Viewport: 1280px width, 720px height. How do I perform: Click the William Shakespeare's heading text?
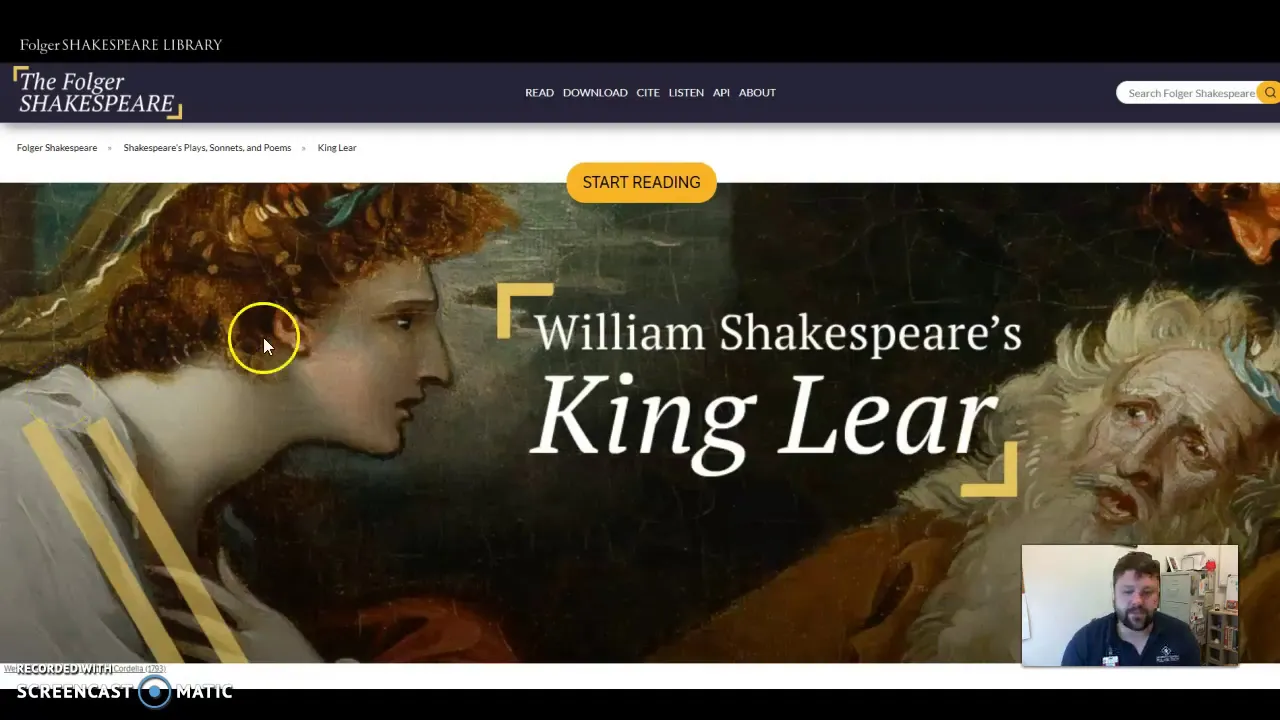click(778, 334)
